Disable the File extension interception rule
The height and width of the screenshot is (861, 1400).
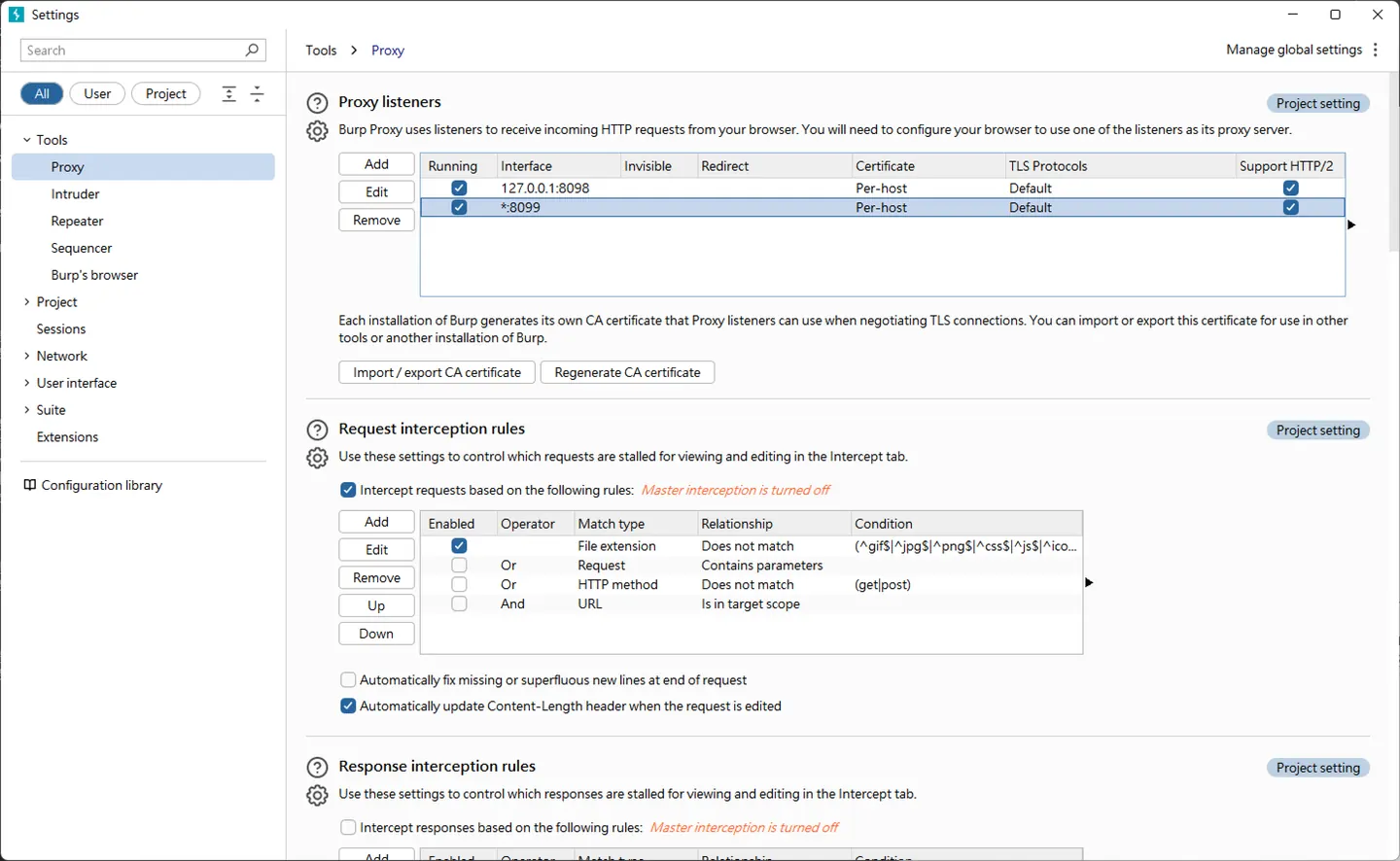tap(459, 546)
